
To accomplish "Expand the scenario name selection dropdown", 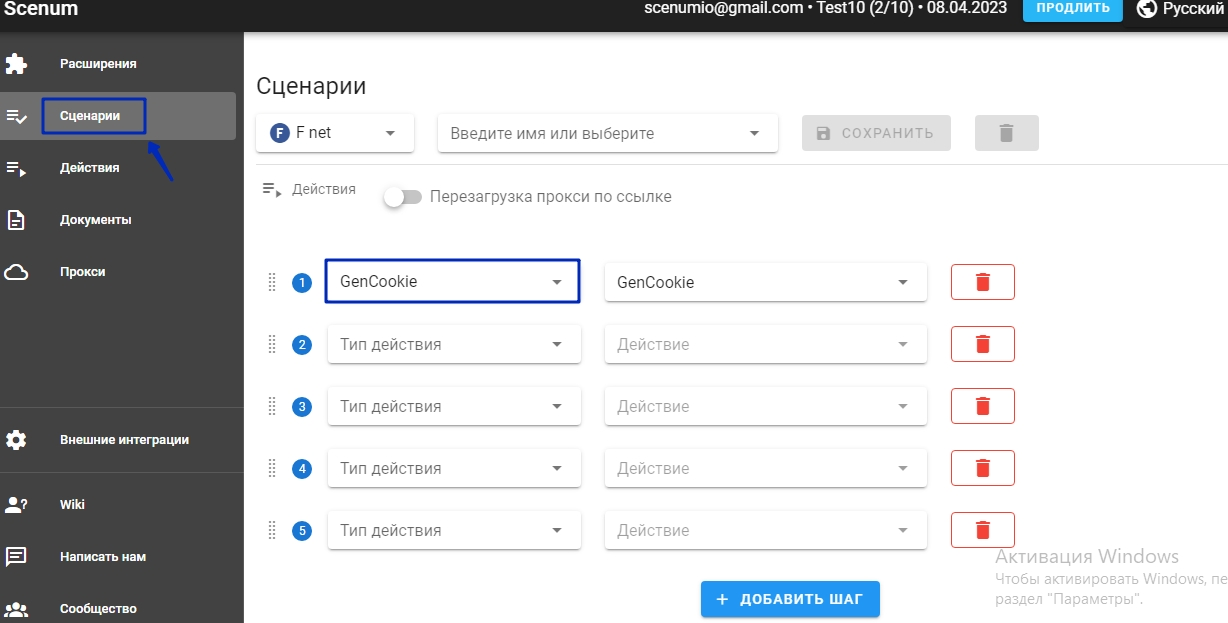I will click(x=607, y=133).
